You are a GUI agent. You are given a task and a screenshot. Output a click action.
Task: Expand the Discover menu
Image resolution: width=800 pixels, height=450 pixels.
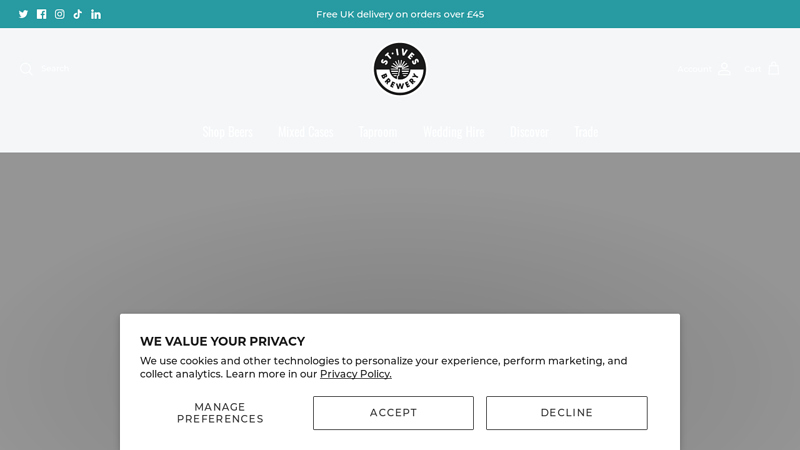click(x=529, y=132)
